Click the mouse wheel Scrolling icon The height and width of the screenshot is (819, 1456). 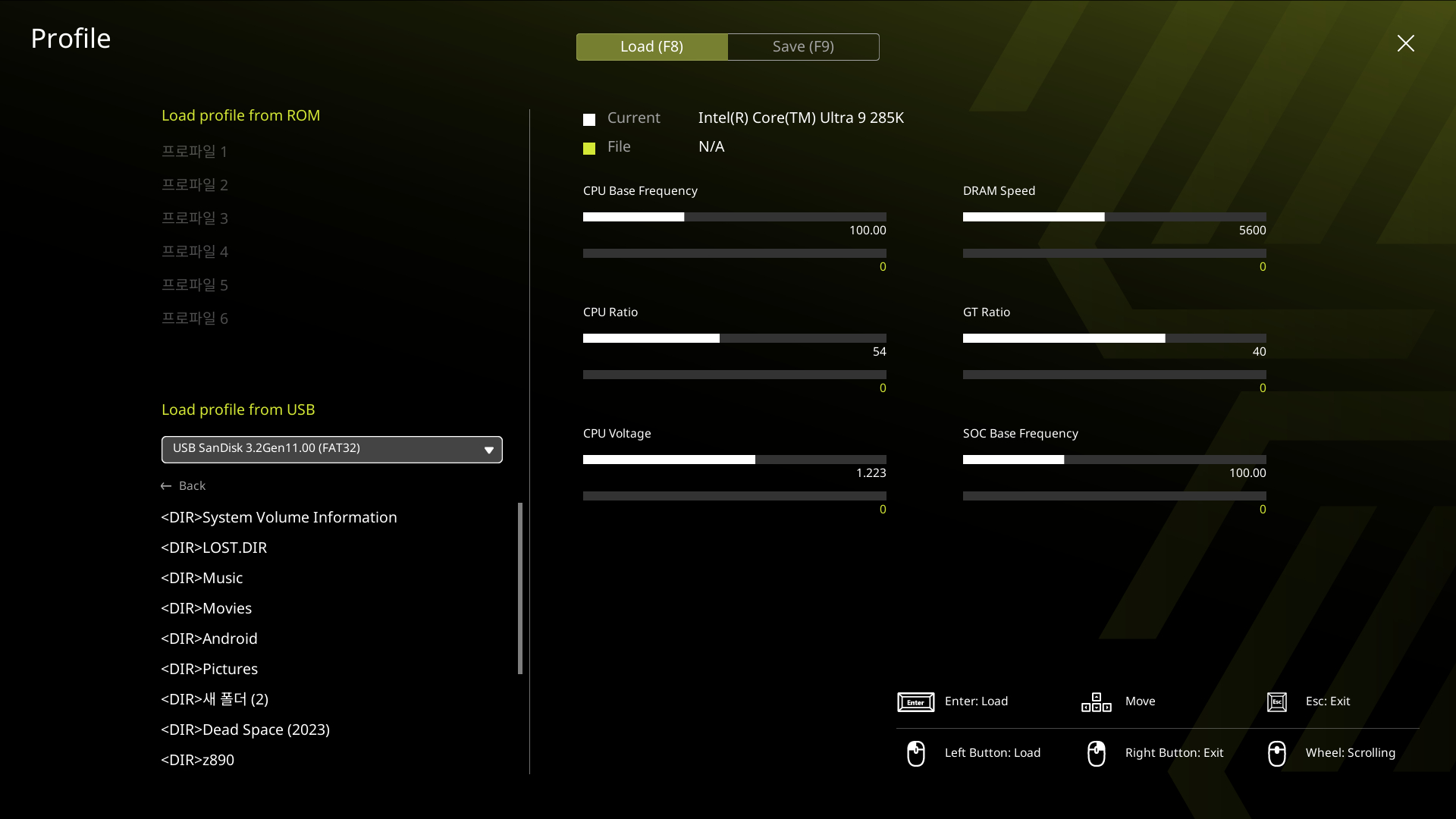1277,754
